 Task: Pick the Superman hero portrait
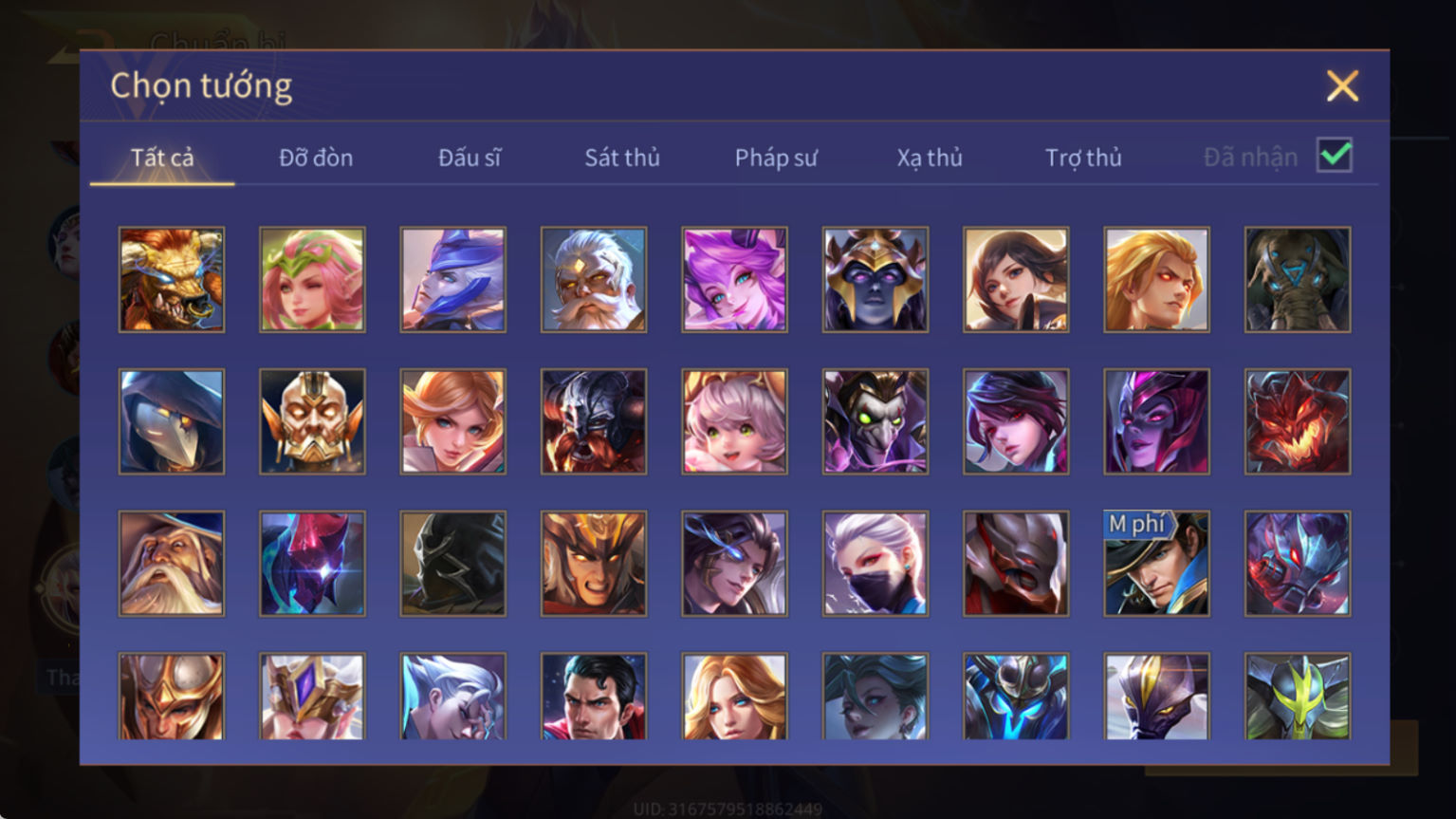point(594,696)
